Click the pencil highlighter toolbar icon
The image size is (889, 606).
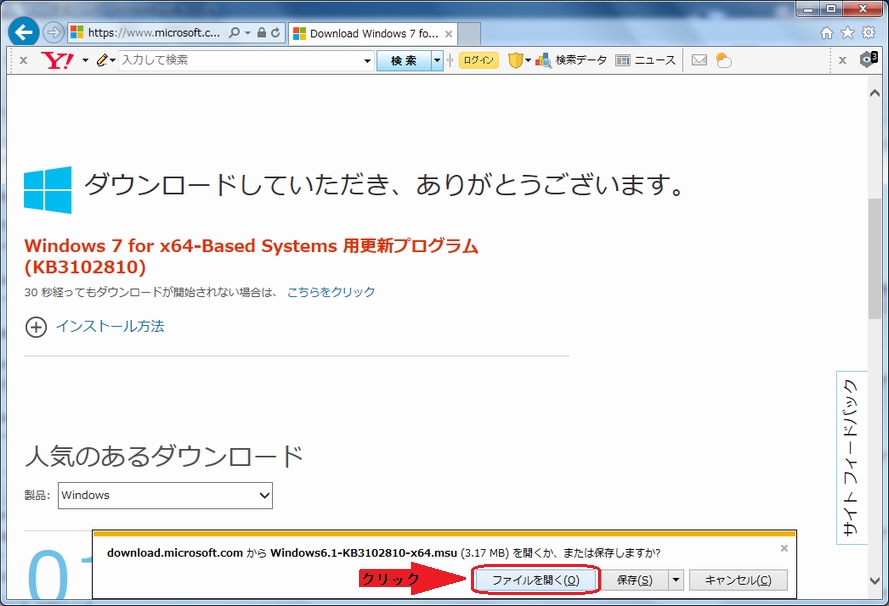(102, 60)
